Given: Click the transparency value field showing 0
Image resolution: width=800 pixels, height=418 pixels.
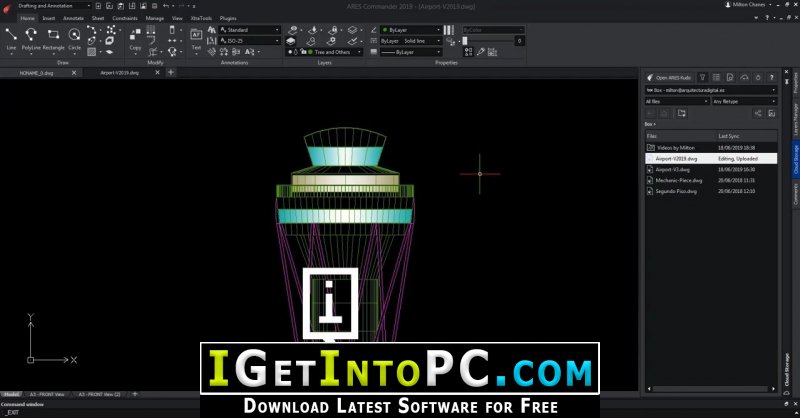Looking at the screenshot, I should click(x=519, y=41).
